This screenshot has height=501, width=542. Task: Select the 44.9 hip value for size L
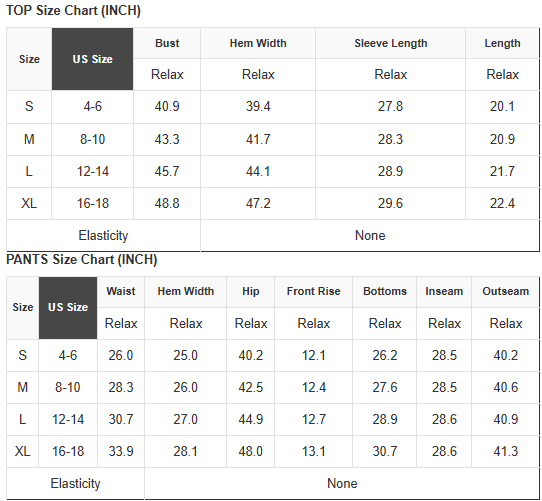click(x=251, y=419)
